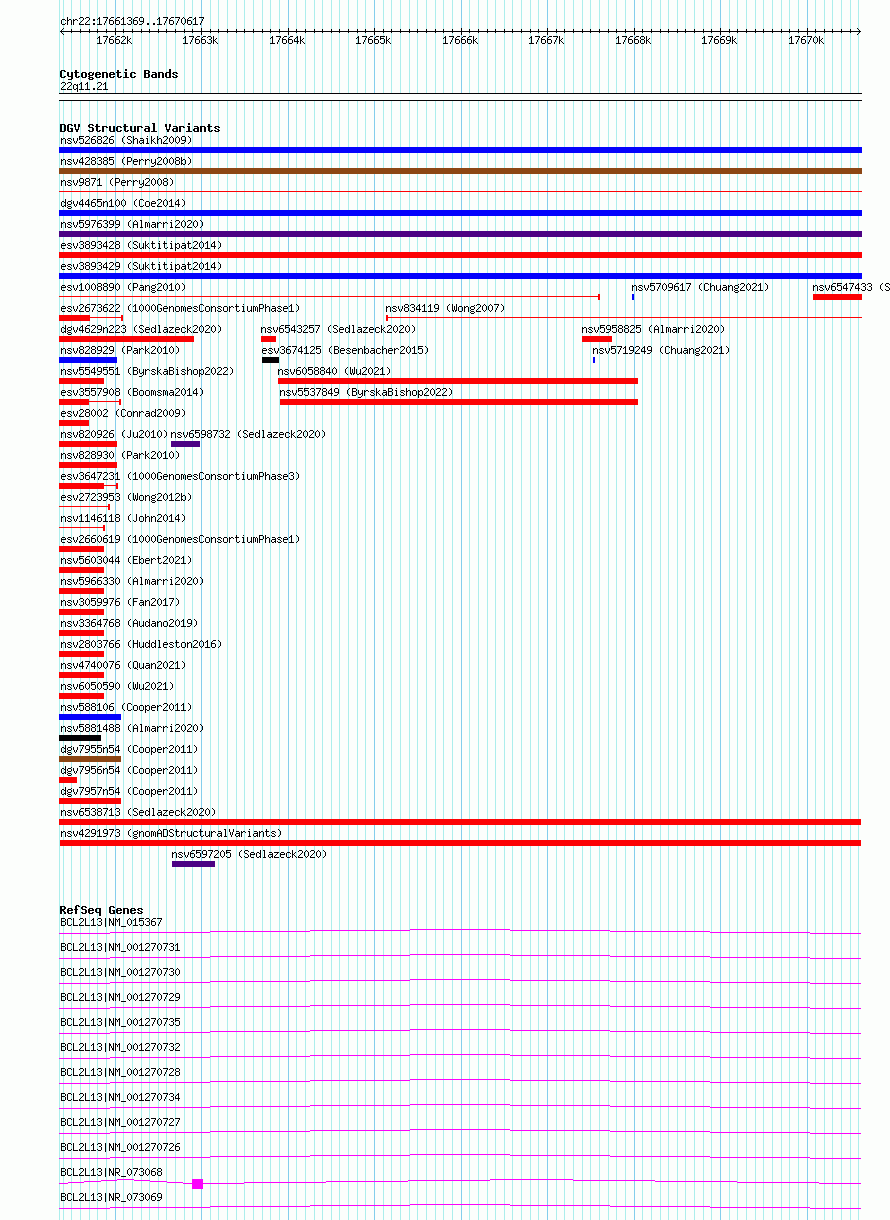Open variant nsv9871 (Perry2008)
The height and width of the screenshot is (1220, 890).
pyautogui.click(x=117, y=182)
